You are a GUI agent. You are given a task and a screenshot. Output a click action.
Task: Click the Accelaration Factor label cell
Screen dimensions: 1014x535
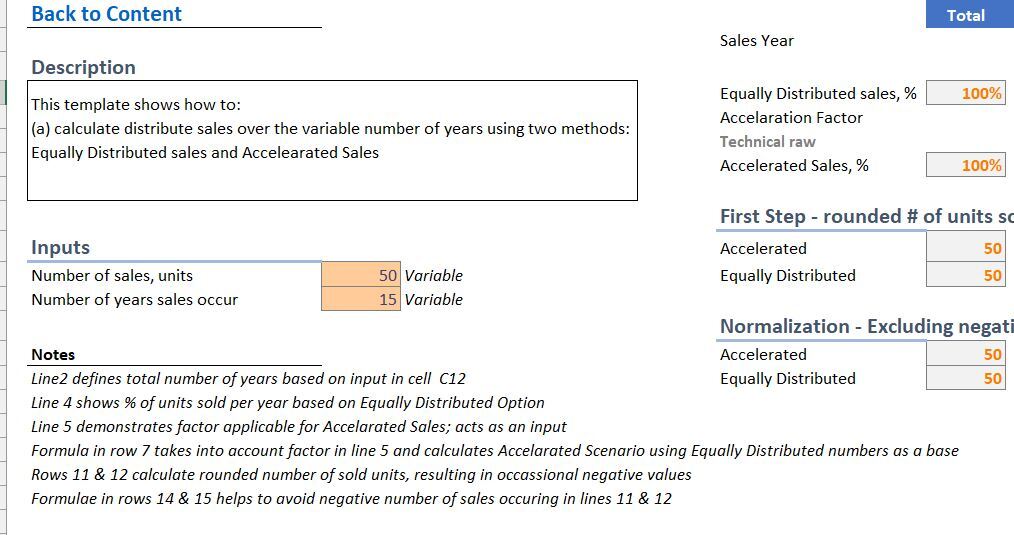click(x=791, y=117)
